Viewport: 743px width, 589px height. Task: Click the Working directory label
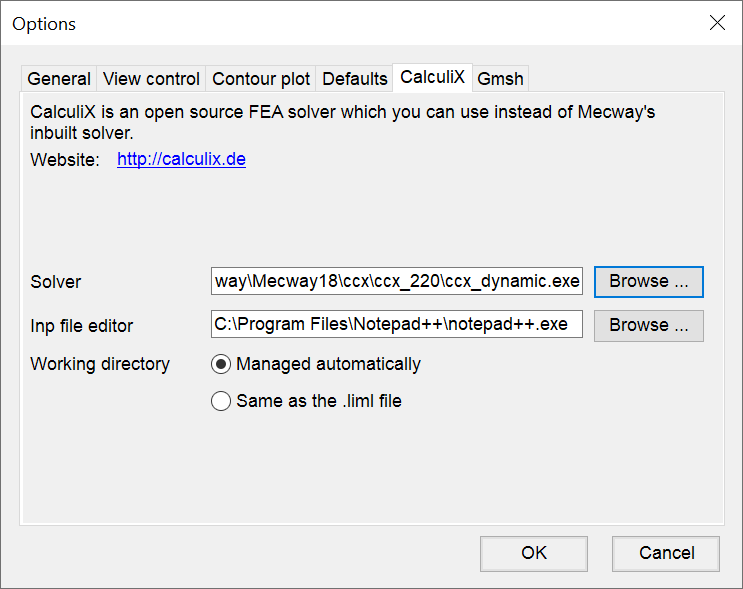point(100,364)
